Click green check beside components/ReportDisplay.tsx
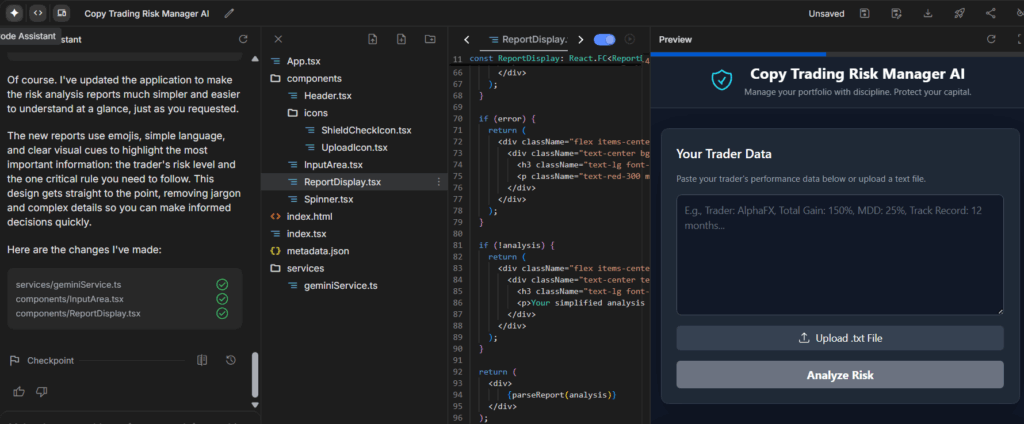1024x424 pixels. click(222, 314)
